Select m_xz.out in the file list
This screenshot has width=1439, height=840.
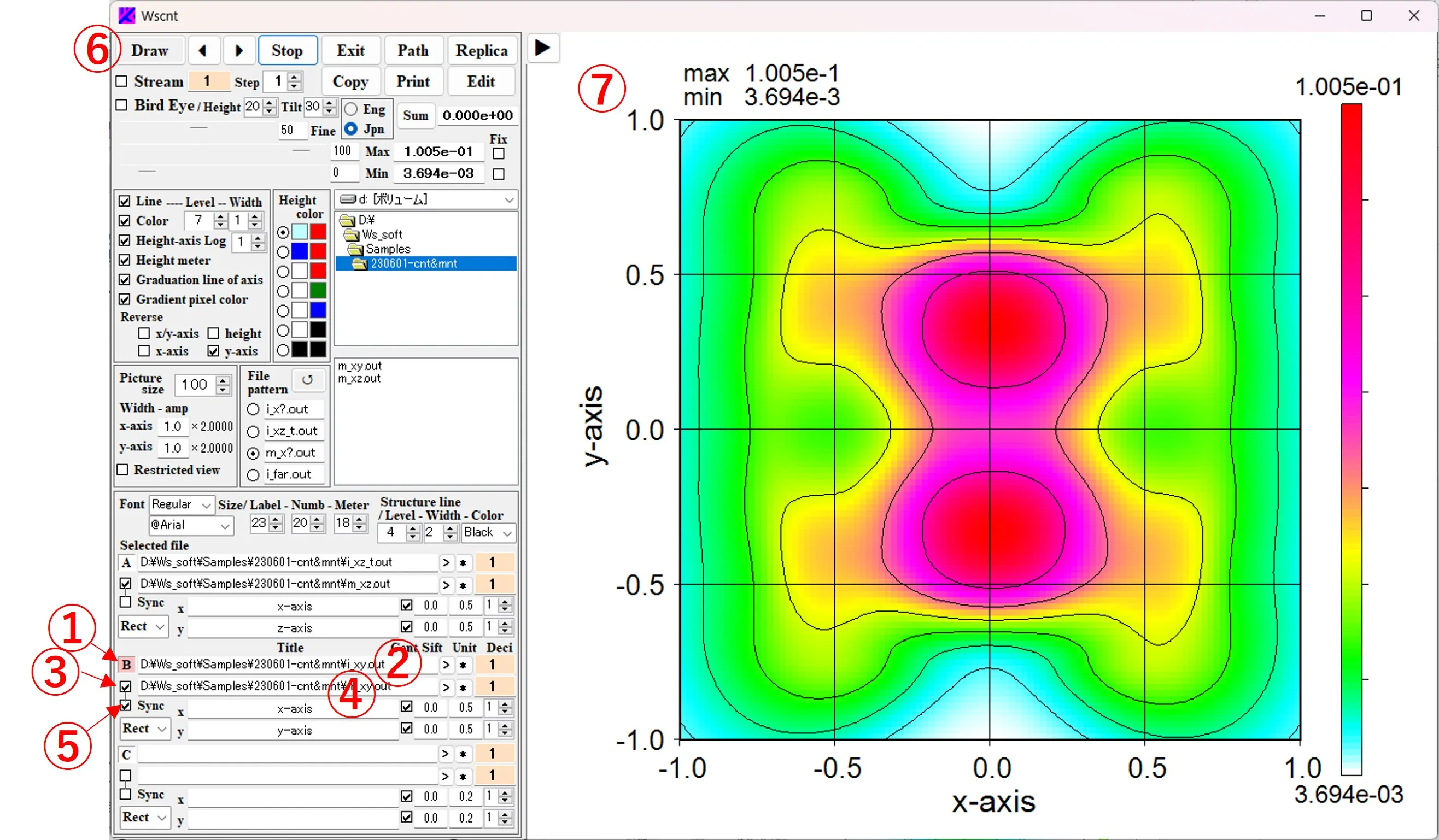pyautogui.click(x=359, y=378)
